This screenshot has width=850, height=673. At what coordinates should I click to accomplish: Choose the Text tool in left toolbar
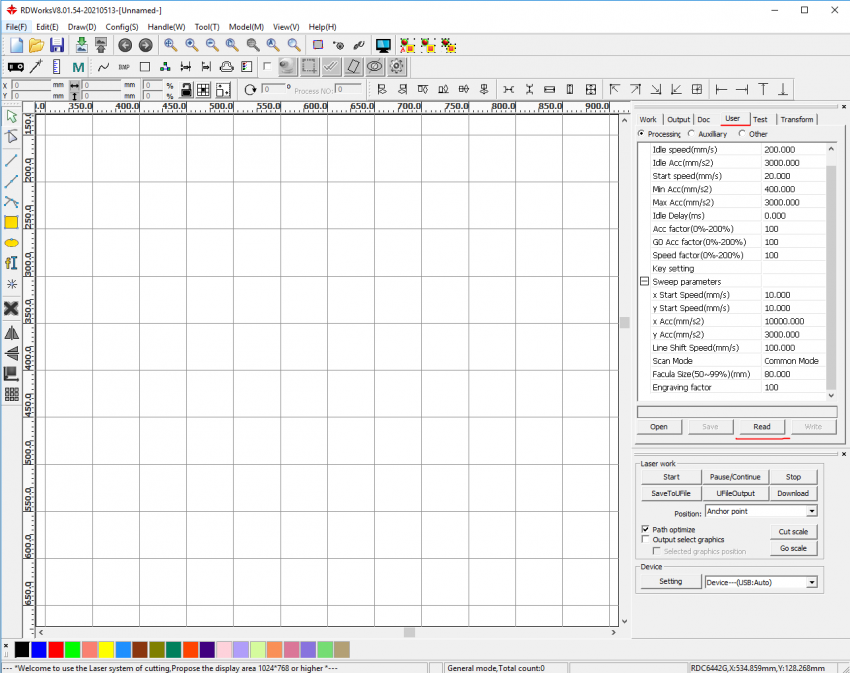(x=12, y=263)
